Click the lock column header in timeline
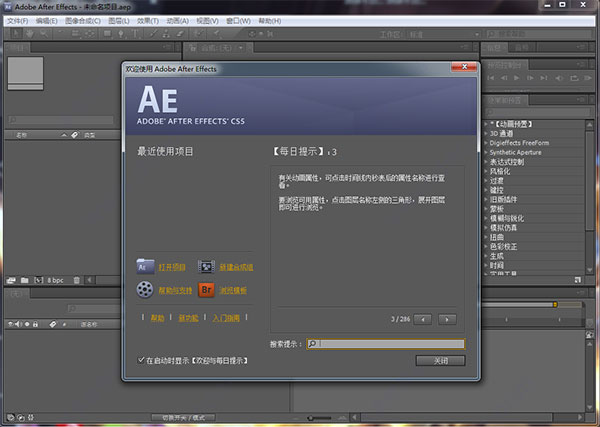600x427 pixels. tap(35, 324)
